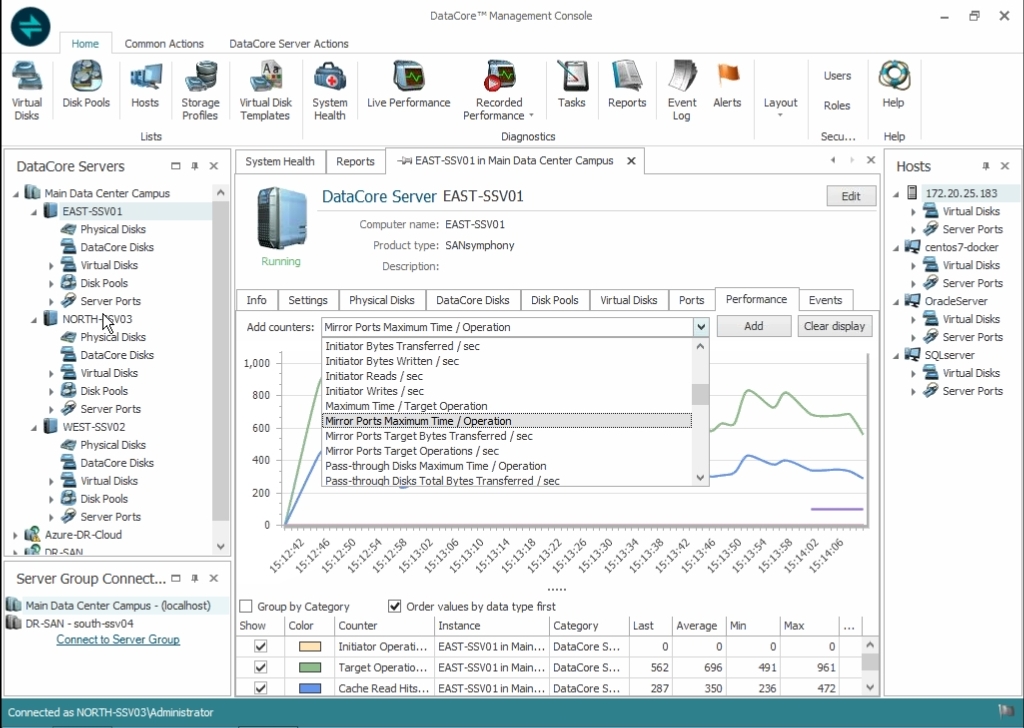Hide the Cache Read Hits counter row

261,688
